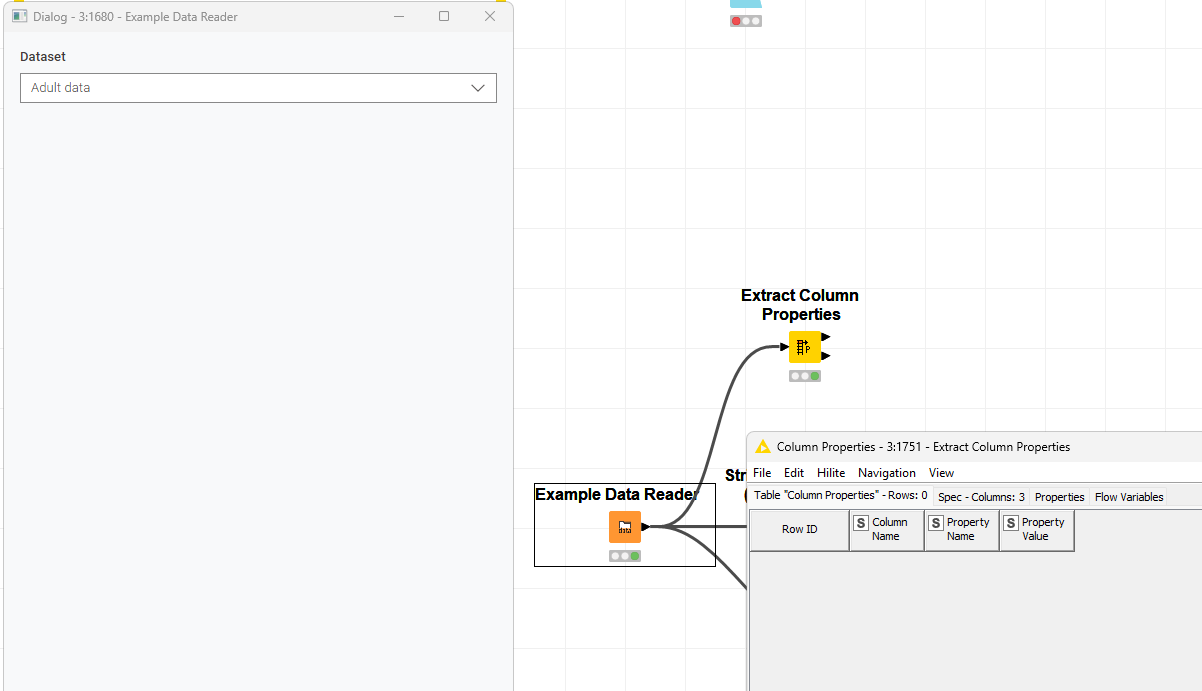The image size is (1202, 691).
Task: Click Extract Column Properties status traffic light
Action: [x=804, y=376]
